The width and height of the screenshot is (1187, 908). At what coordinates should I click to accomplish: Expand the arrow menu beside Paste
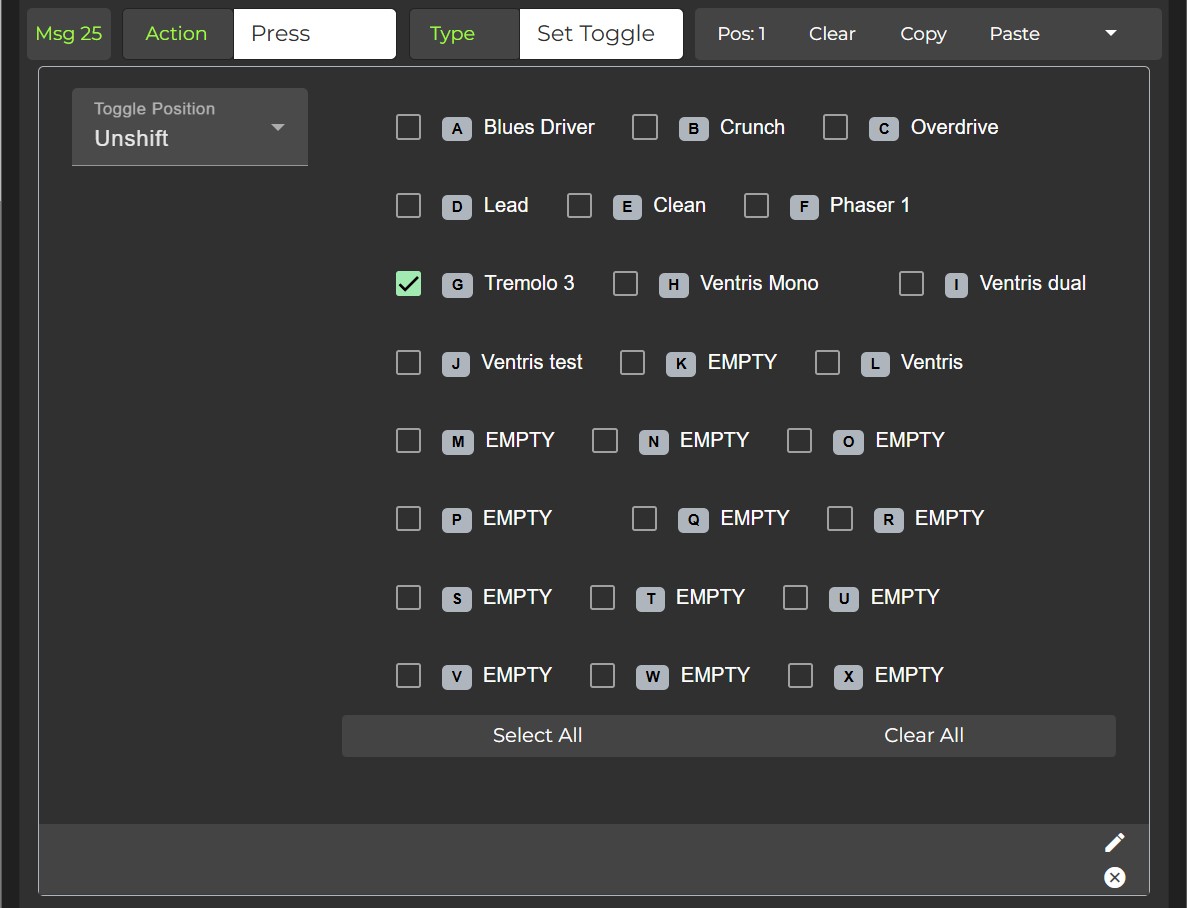click(x=1110, y=34)
